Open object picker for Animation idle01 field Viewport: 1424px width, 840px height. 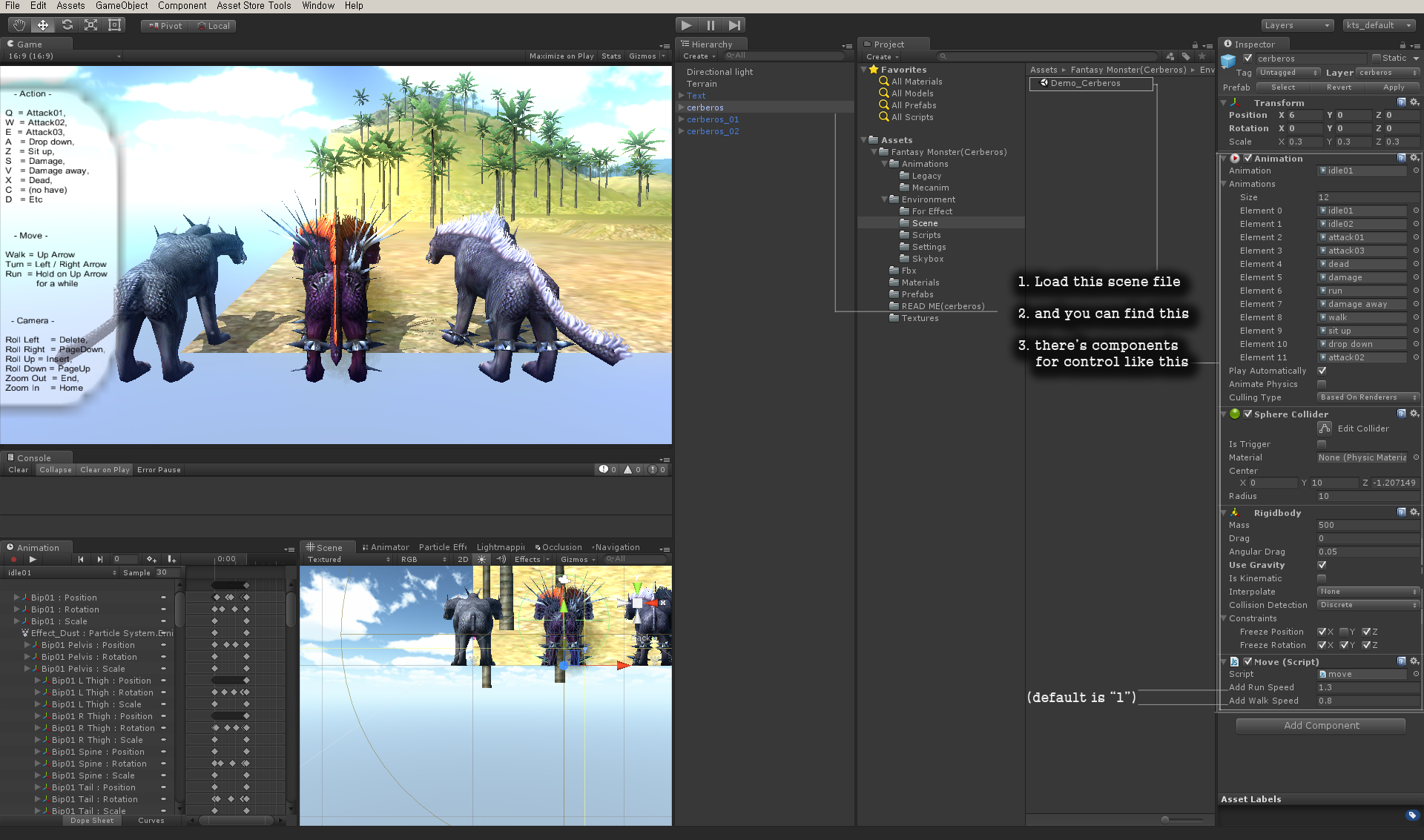point(1415,171)
